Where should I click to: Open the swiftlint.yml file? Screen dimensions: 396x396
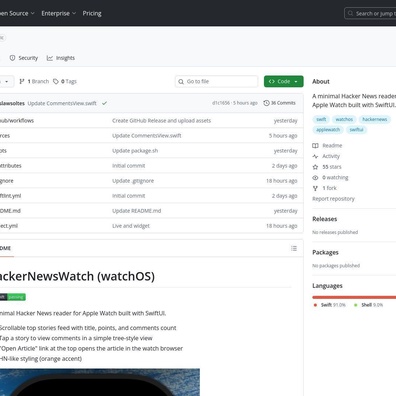point(10,196)
